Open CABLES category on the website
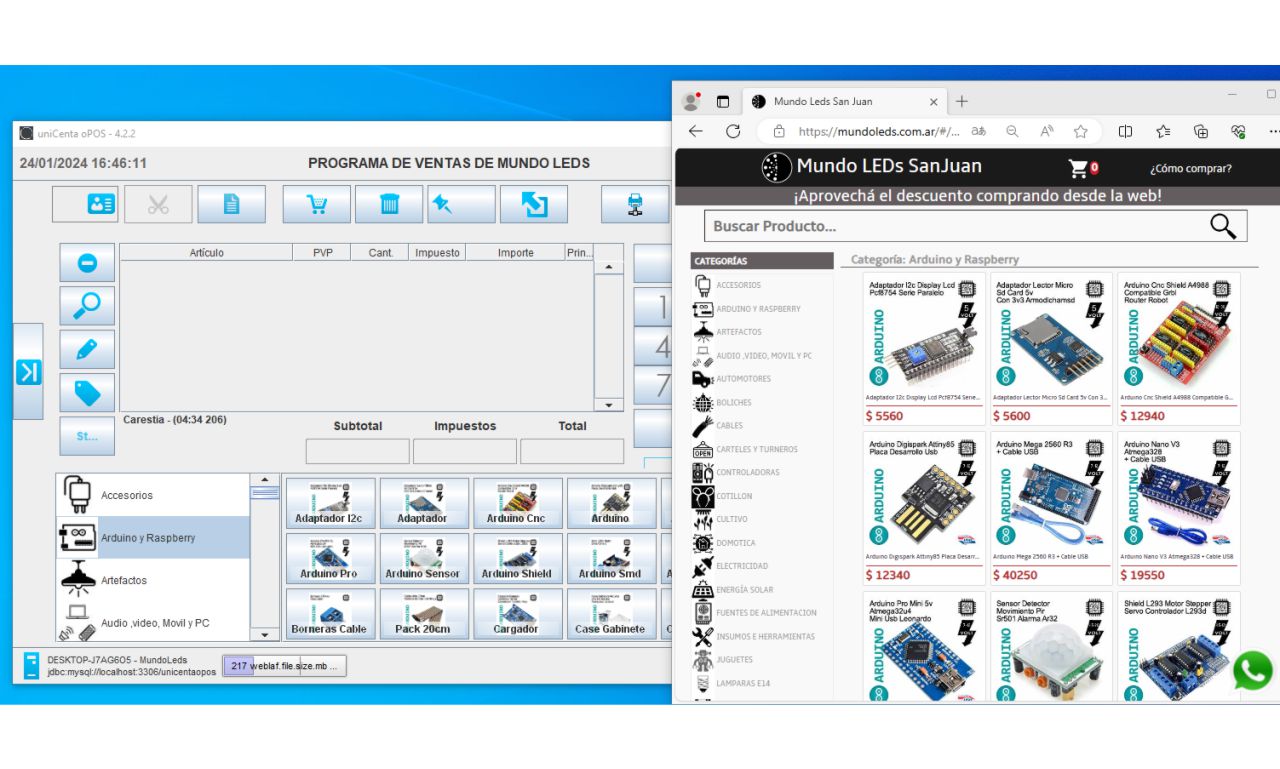 729,425
